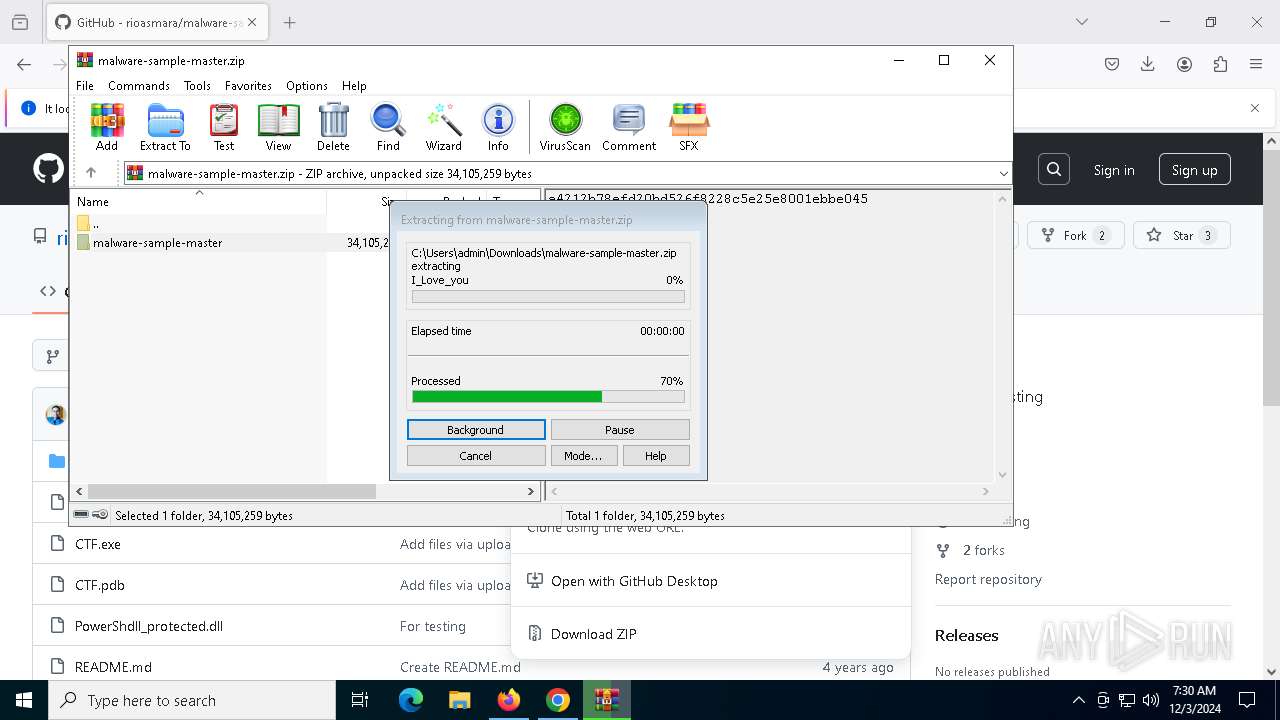Click the Extract To toolbar icon

[x=165, y=127]
